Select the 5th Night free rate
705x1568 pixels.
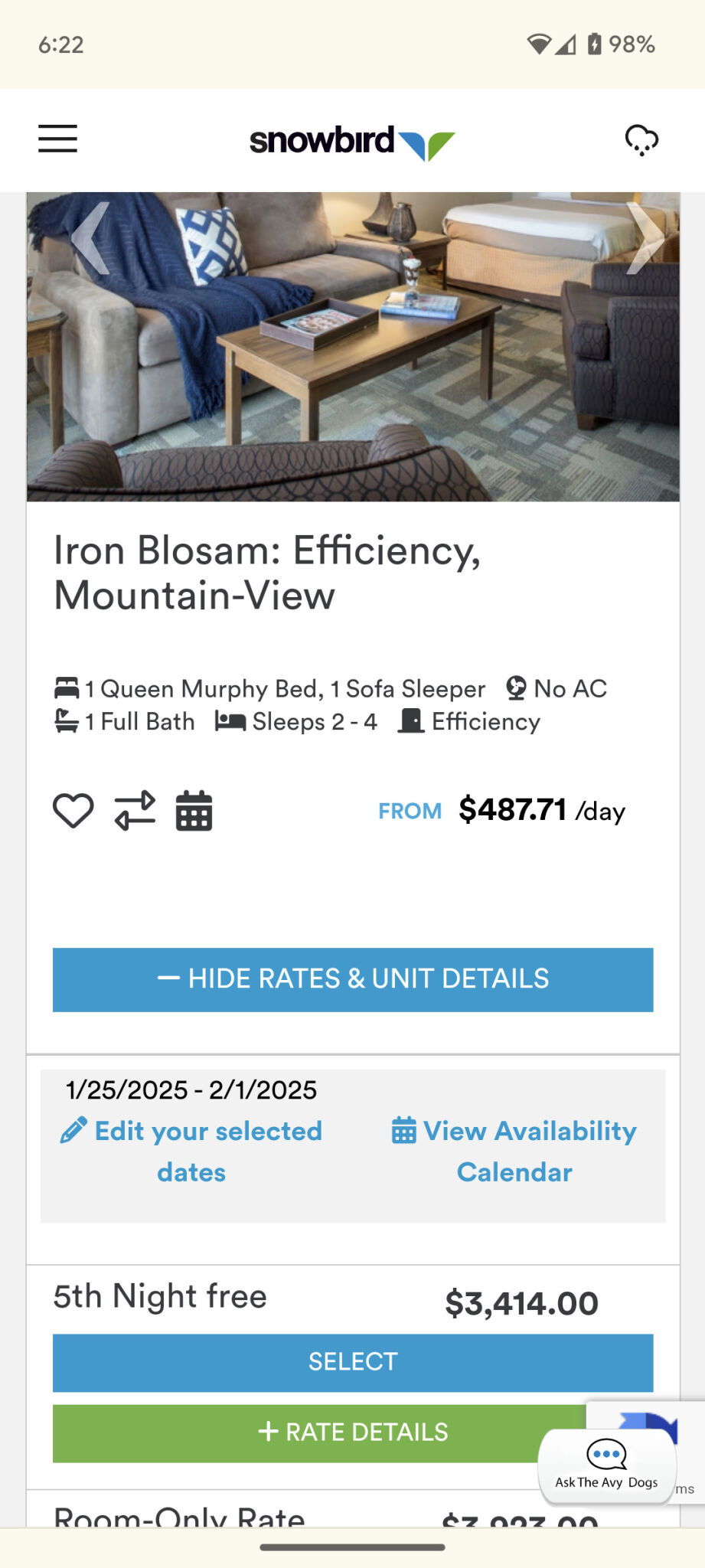pos(353,1362)
